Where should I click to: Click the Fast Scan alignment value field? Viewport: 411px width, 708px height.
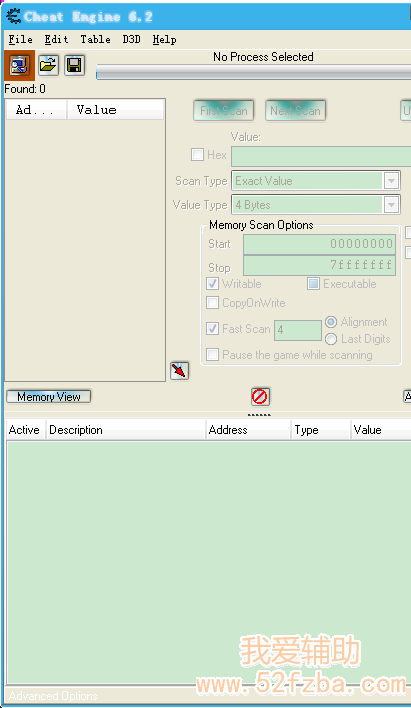(x=298, y=330)
